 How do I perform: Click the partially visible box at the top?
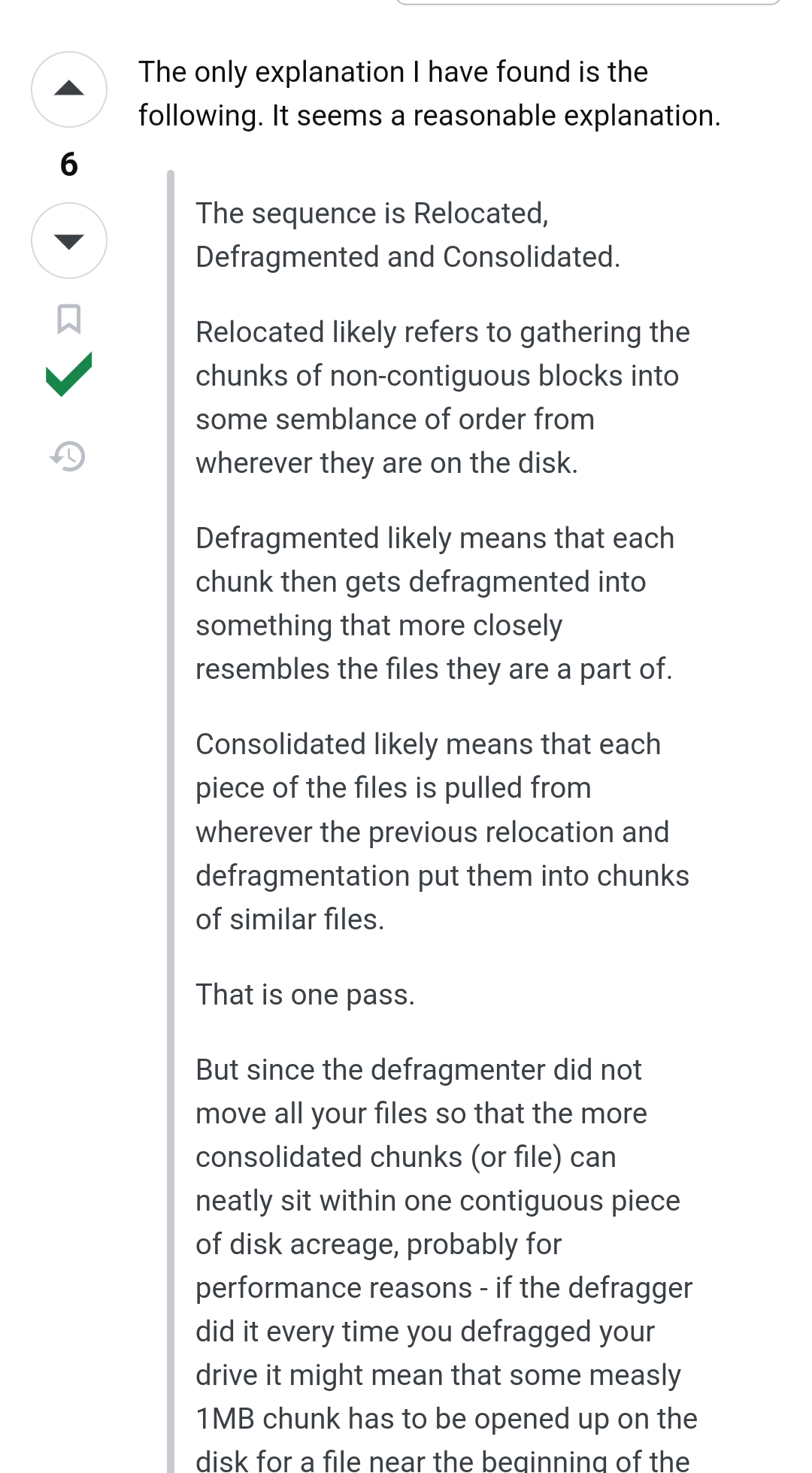[588, 2]
